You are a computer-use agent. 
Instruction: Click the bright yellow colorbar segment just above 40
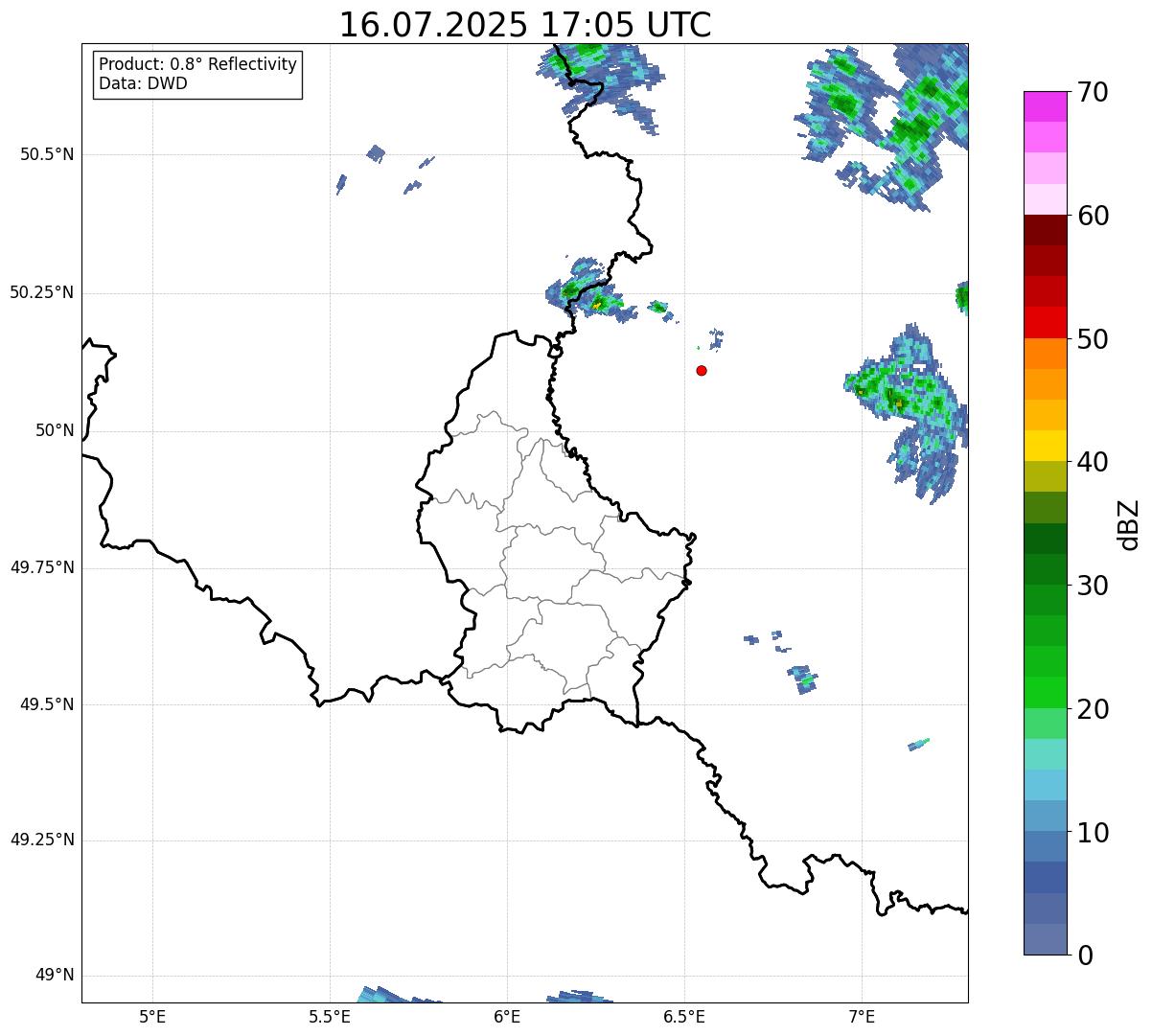coord(1046,446)
